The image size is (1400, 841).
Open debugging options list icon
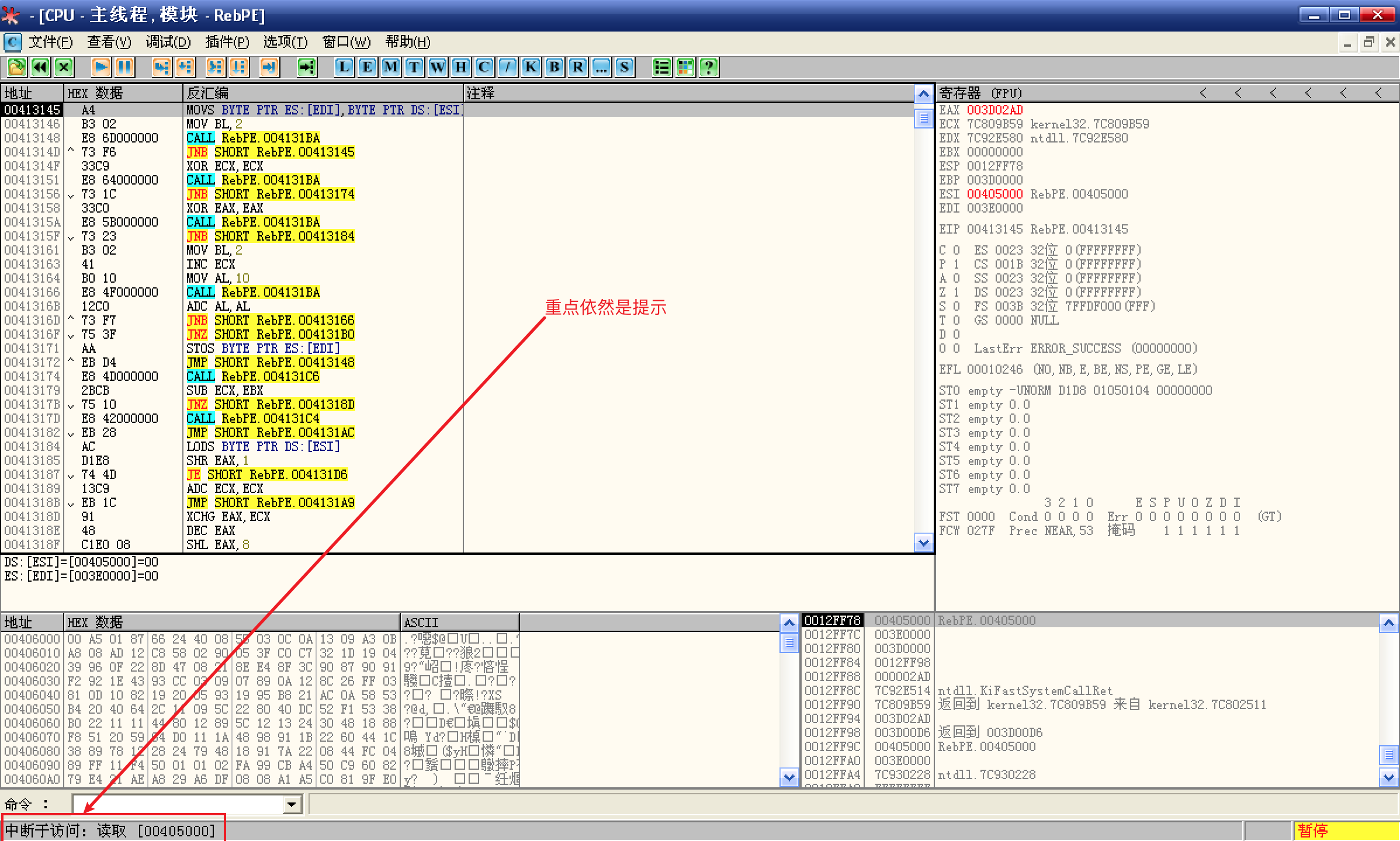click(661, 67)
